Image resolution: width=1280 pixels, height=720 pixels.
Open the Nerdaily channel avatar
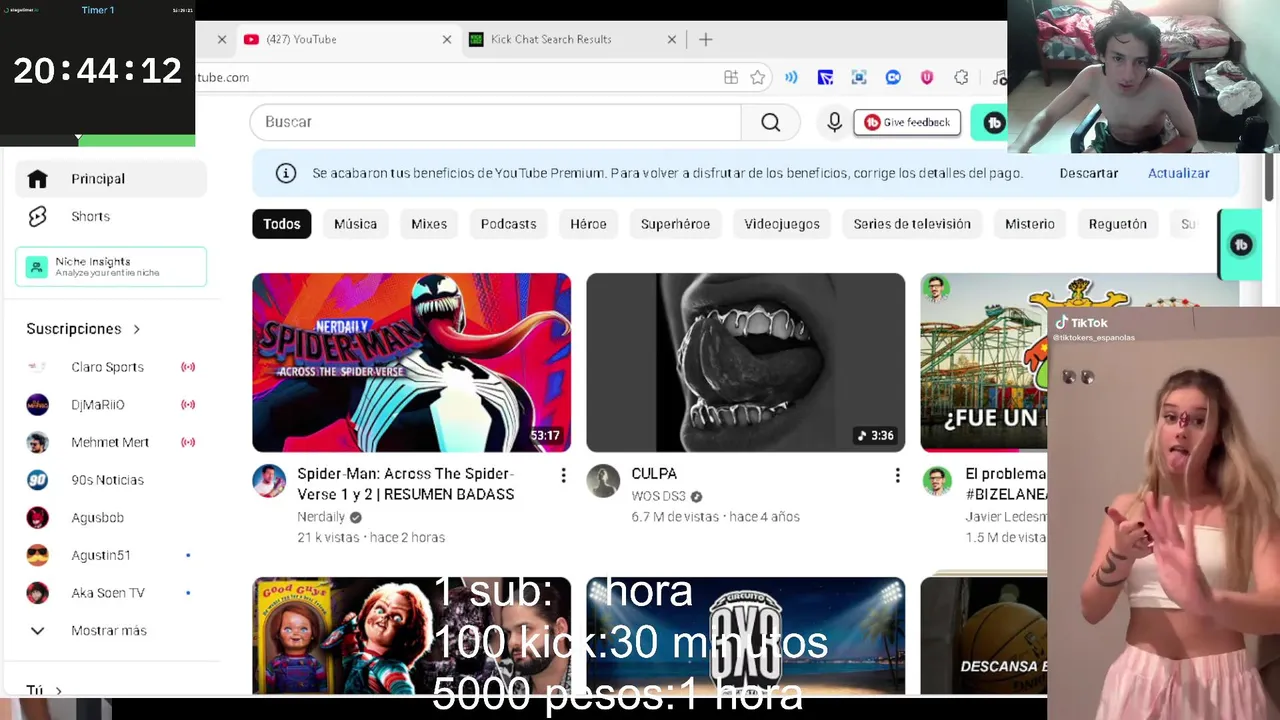click(x=269, y=481)
